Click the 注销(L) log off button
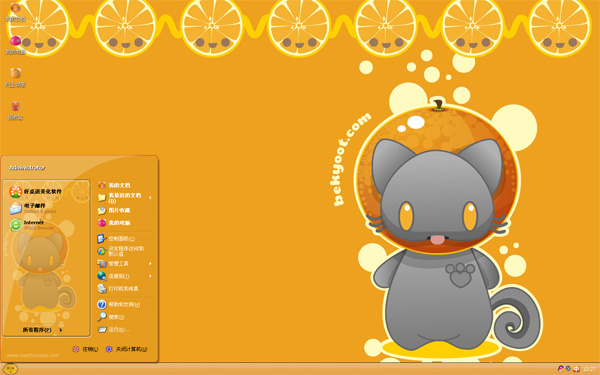This screenshot has height=375, width=600. [85, 349]
